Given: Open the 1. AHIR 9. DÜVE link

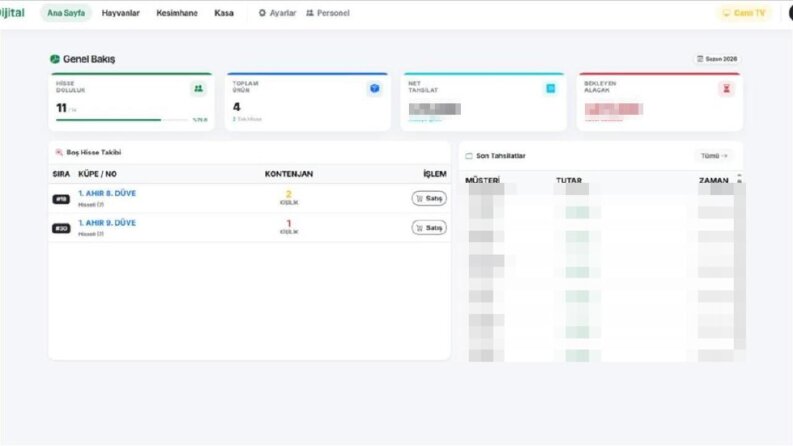Looking at the screenshot, I should (107, 222).
